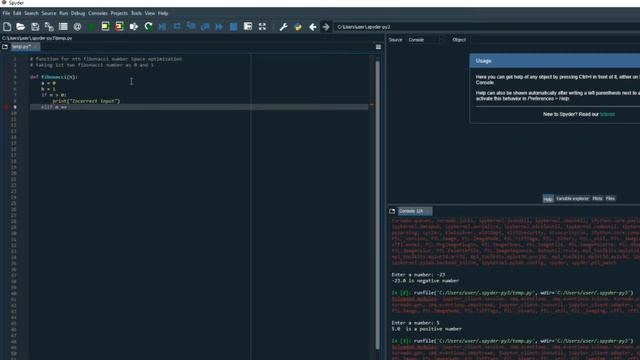Save the current file with floppy icon
The width and height of the screenshot is (640, 360).
point(35,27)
